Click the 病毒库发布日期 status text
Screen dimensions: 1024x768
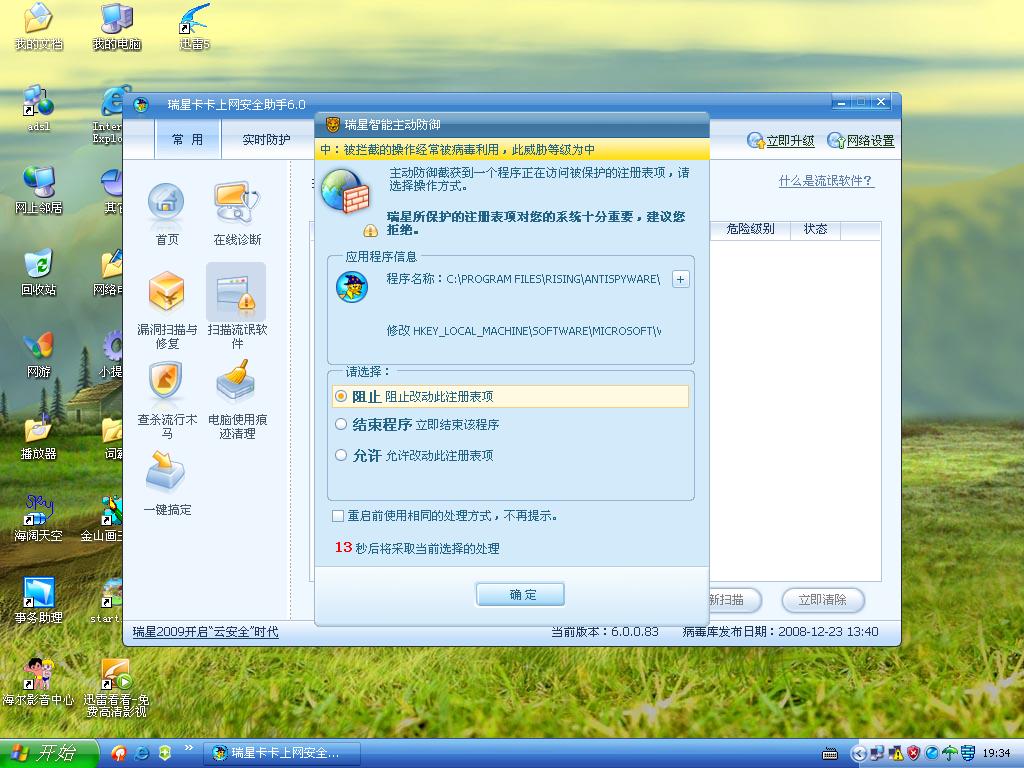click(780, 632)
